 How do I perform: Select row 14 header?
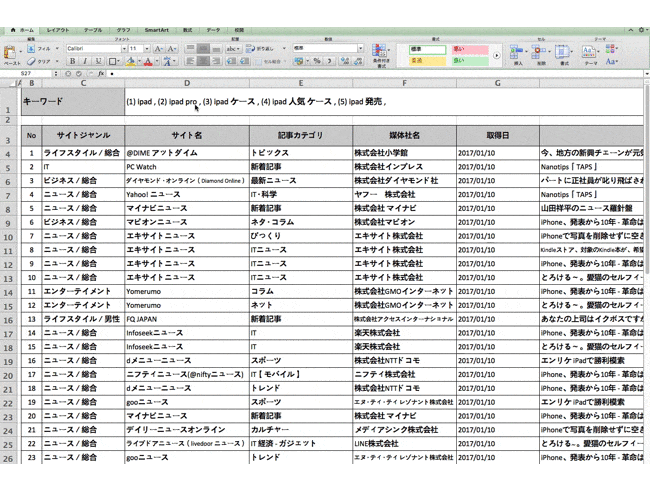(x=8, y=292)
